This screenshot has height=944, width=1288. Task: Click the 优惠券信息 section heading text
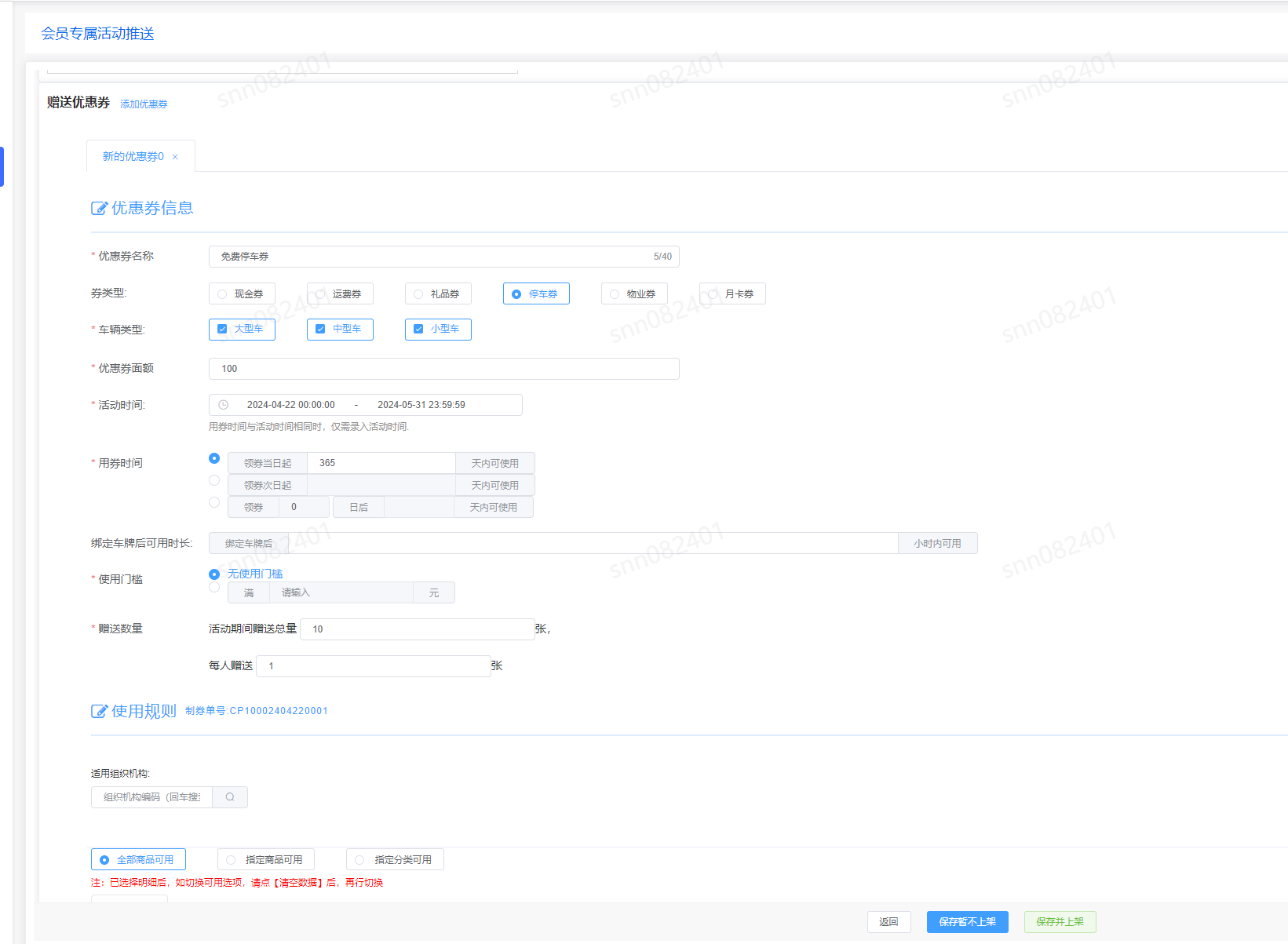click(x=152, y=208)
